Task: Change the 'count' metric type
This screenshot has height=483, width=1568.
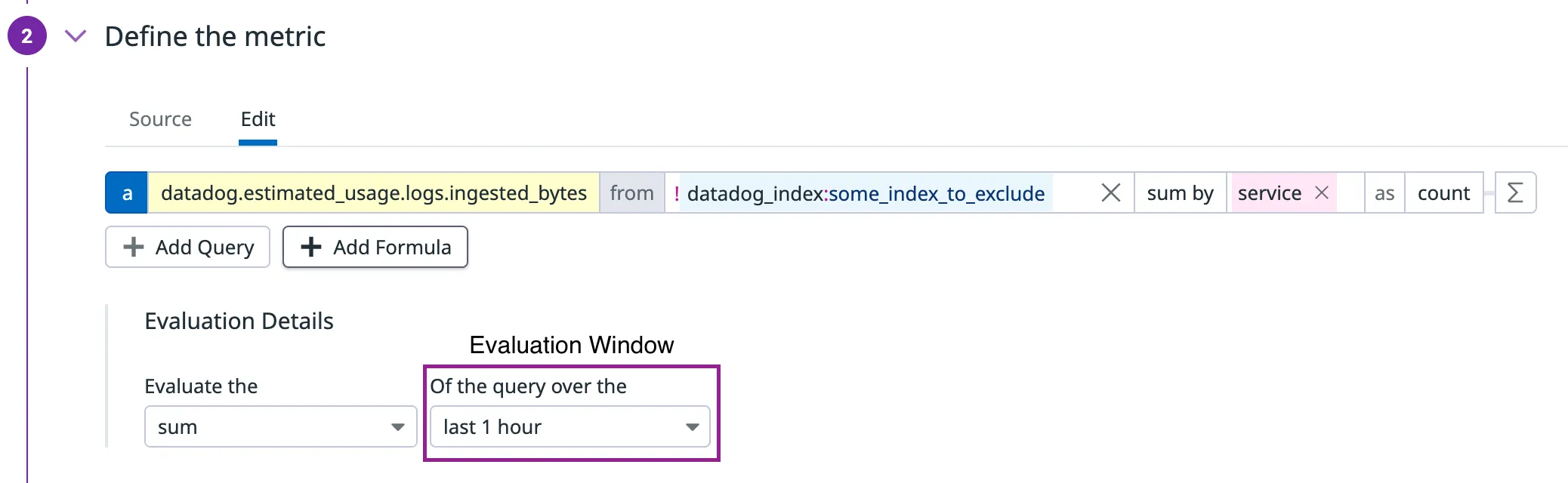Action: 1443,193
